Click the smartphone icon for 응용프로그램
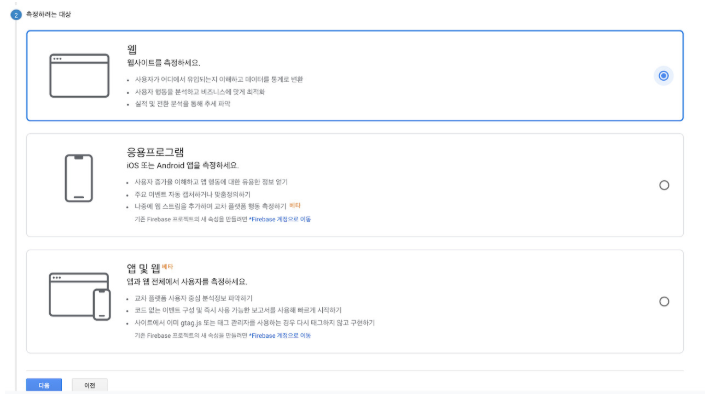The height and width of the screenshot is (401, 715). 79,178
